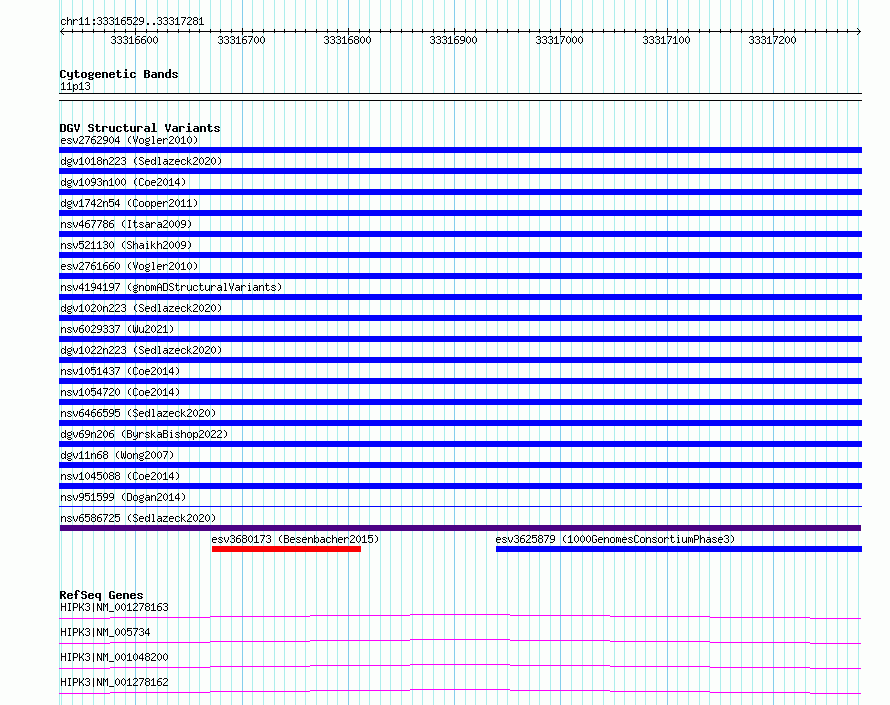Screen dimensions: 890x705
Task: Select nsv6466595 (Sedlazeck2020) variant label
Action: (138, 413)
